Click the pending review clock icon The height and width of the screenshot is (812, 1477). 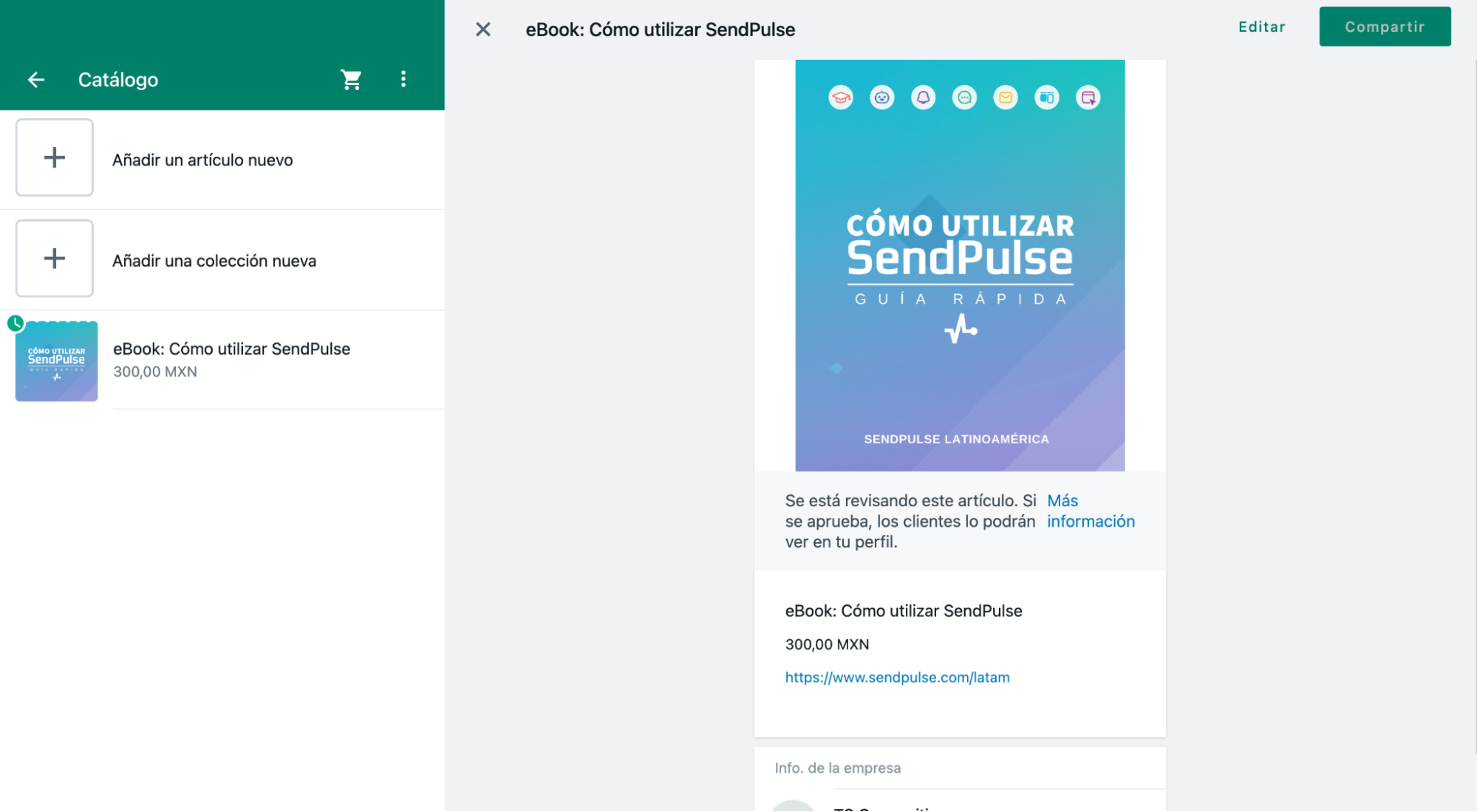(16, 323)
